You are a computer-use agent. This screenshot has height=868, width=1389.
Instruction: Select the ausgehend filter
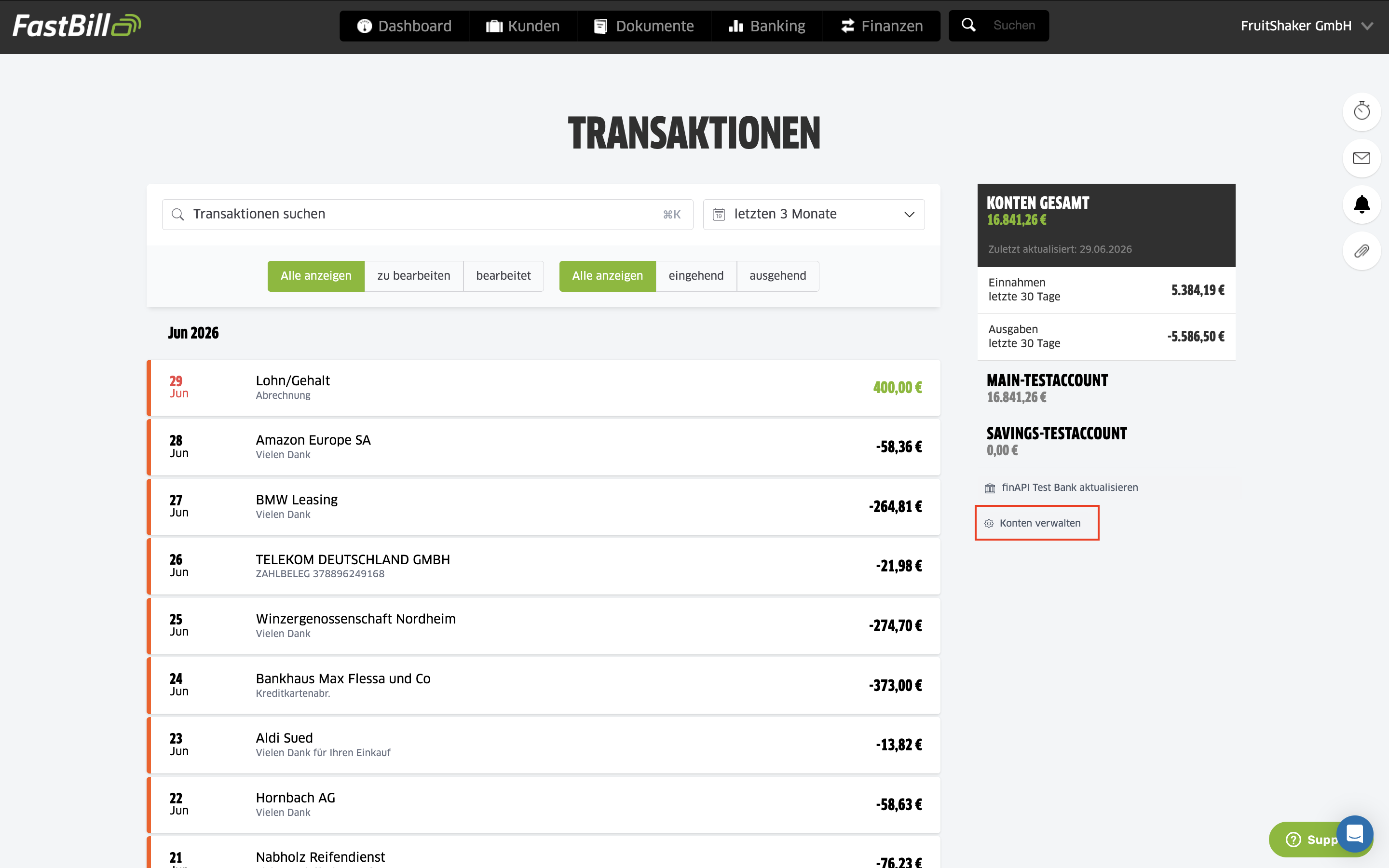click(778, 276)
